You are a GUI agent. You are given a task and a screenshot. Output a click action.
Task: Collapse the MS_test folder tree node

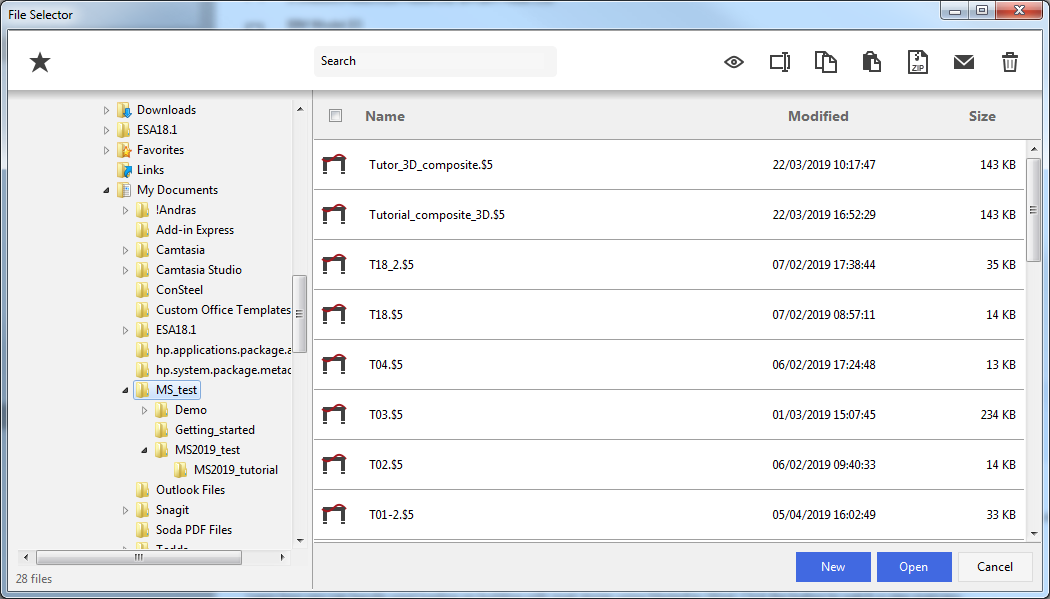pos(125,390)
